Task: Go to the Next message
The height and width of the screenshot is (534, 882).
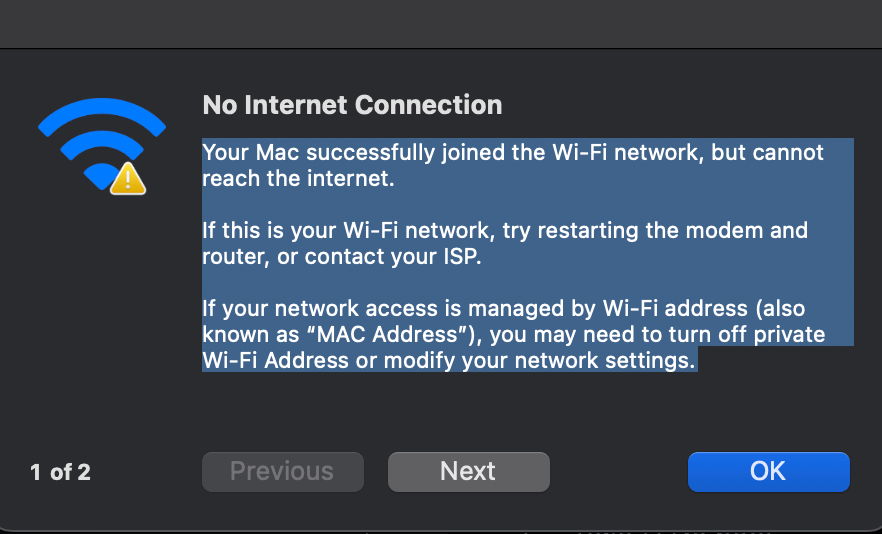Action: pyautogui.click(x=468, y=471)
